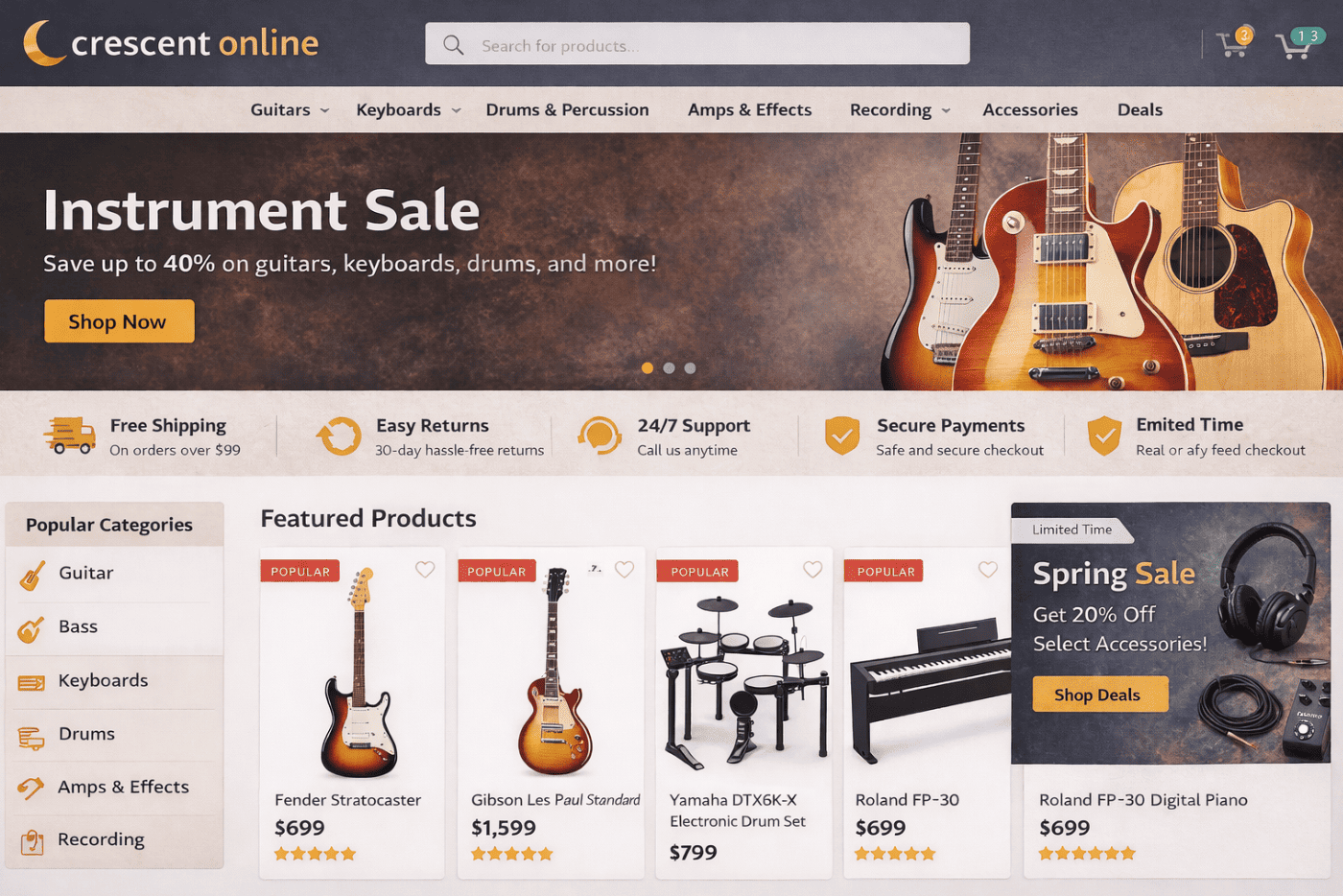
Task: Open the first shopping cart icon
Action: point(1233,43)
